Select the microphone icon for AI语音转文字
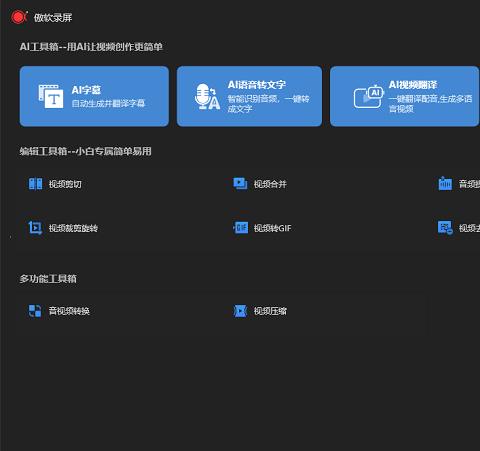 tap(207, 97)
